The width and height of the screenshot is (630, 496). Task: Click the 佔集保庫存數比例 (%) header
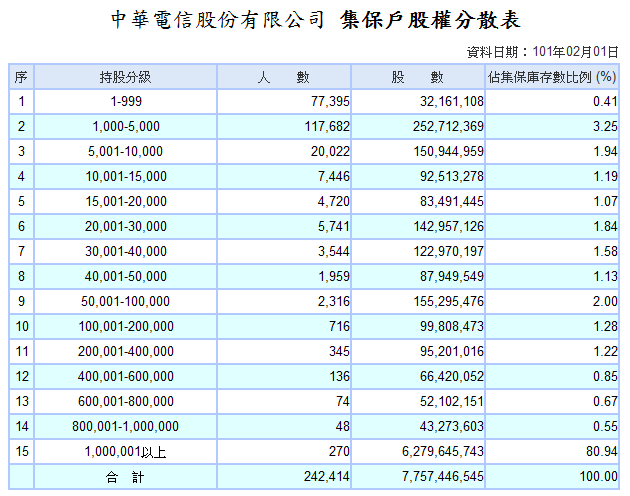[552, 77]
